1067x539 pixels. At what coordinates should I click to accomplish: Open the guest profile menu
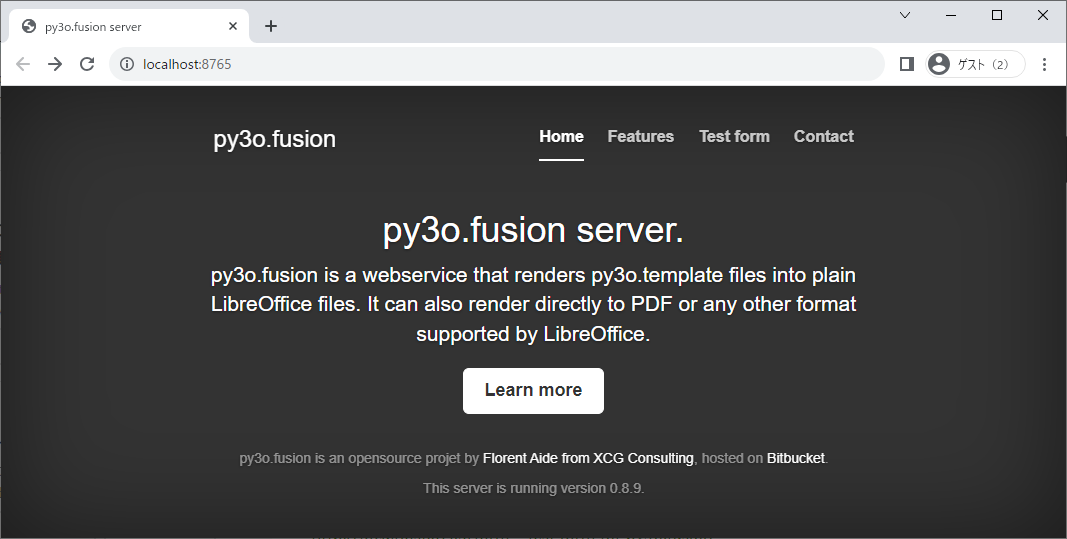pyautogui.click(x=974, y=64)
